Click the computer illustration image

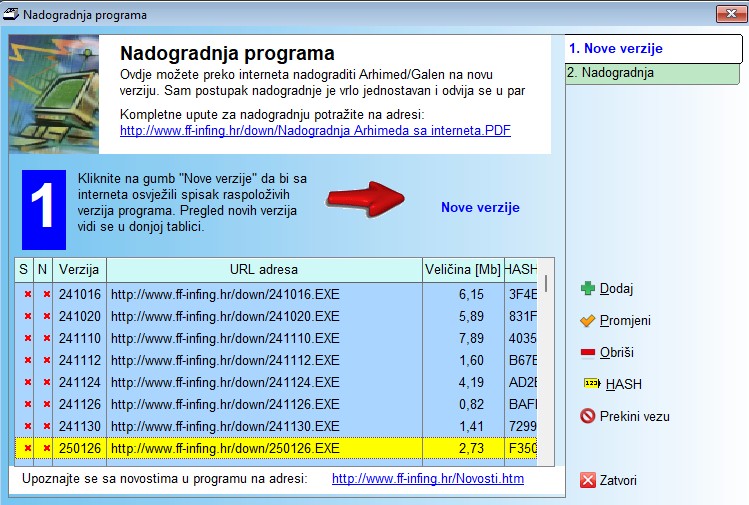pos(54,94)
